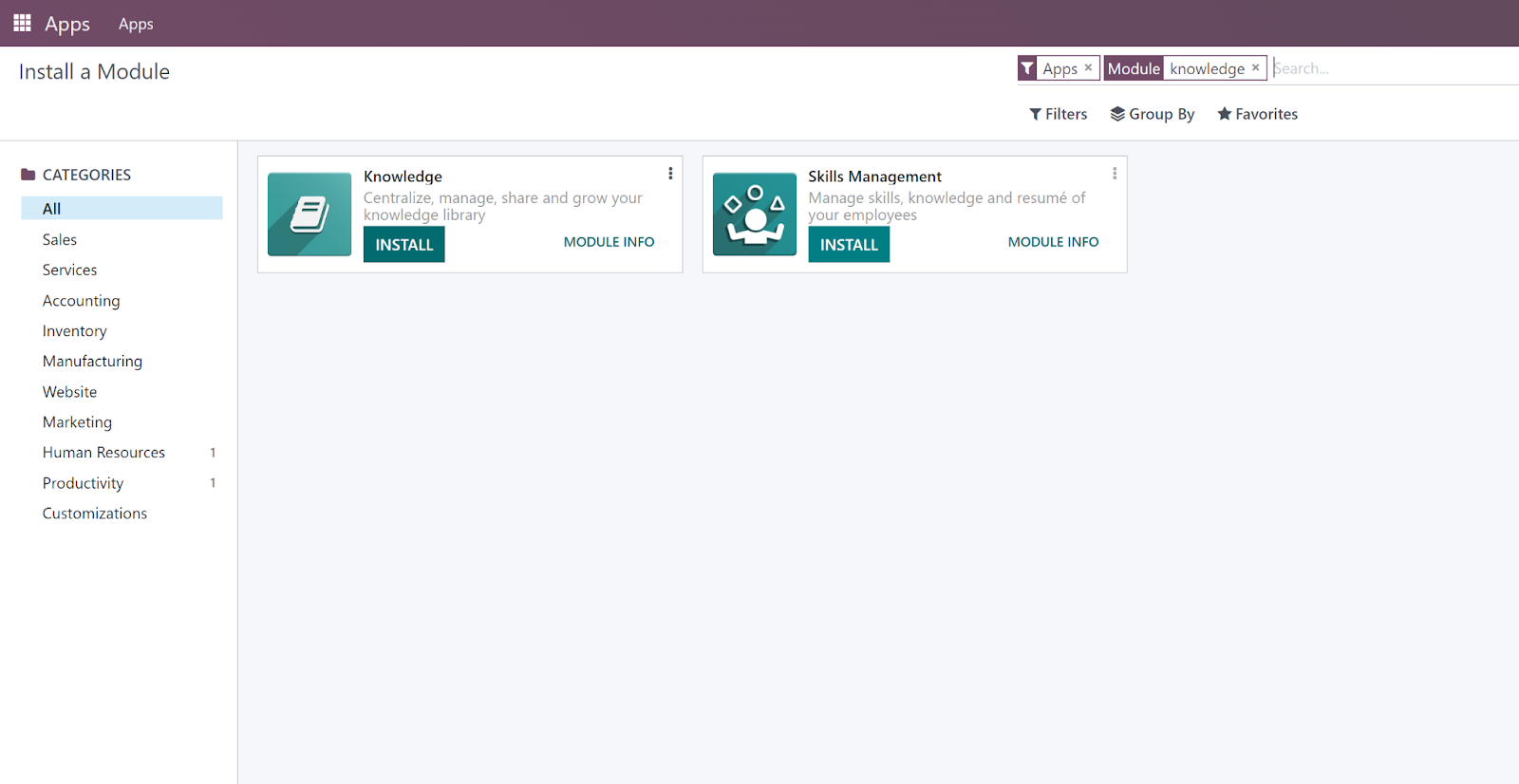Screen dimensions: 1519x784
Task: Open the Favorites star menu
Action: [1258, 114]
